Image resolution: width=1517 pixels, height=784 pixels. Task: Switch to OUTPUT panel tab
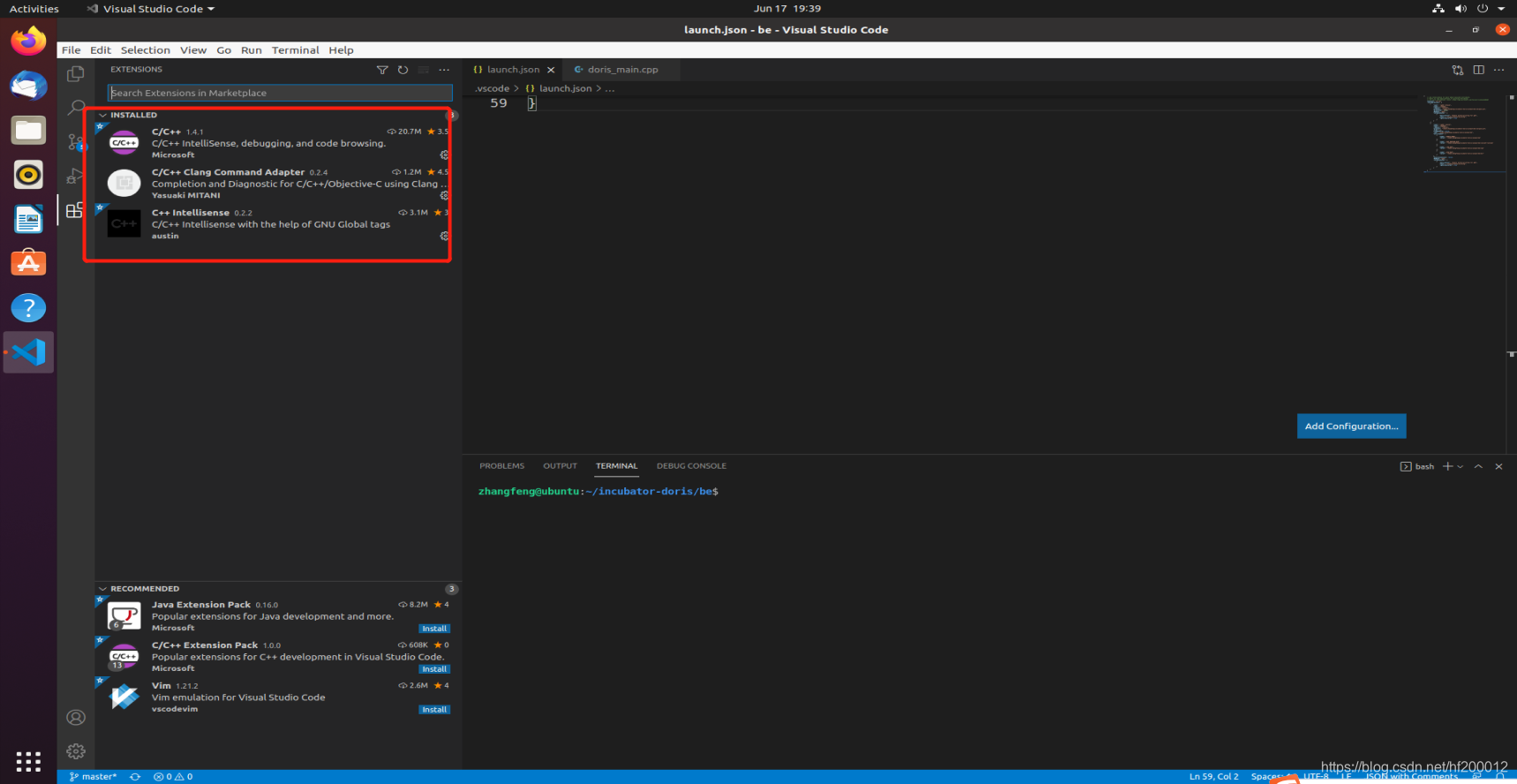(560, 466)
